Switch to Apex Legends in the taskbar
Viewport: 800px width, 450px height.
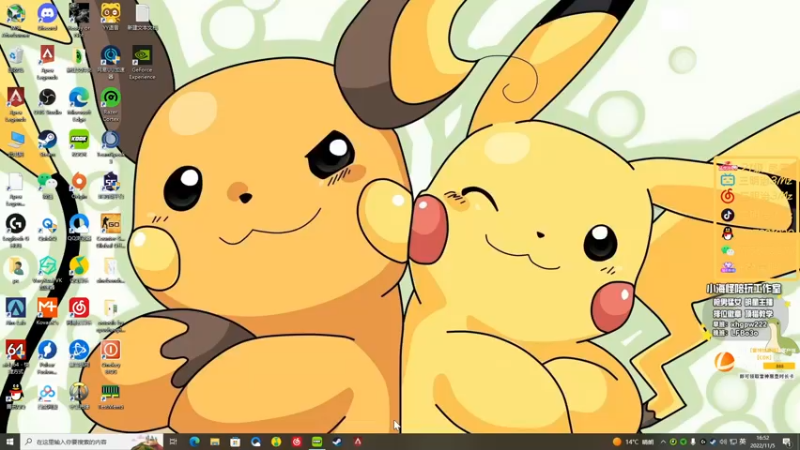(358, 442)
